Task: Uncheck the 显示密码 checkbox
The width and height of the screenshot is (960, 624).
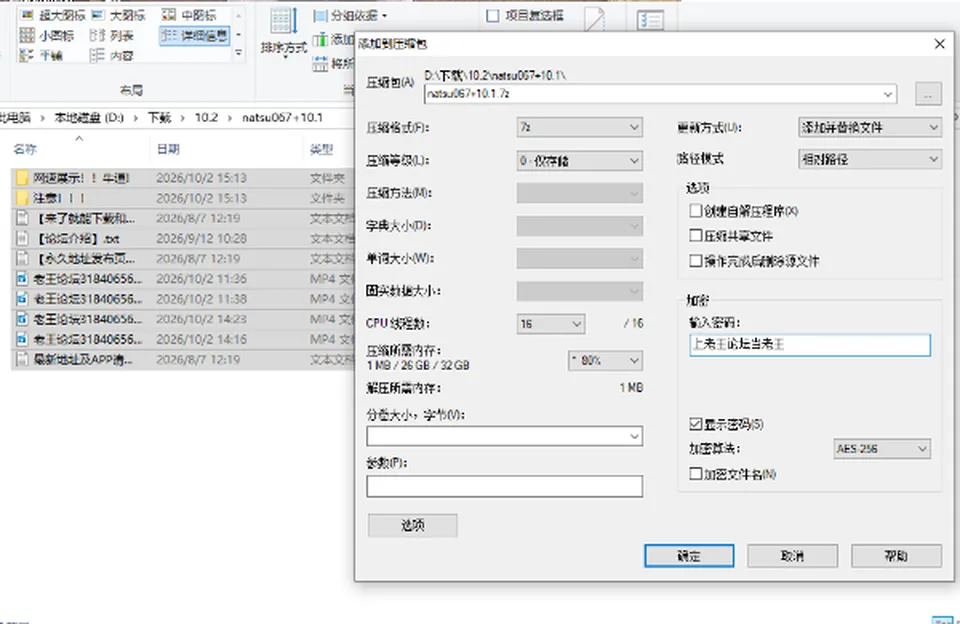Action: [x=696, y=424]
